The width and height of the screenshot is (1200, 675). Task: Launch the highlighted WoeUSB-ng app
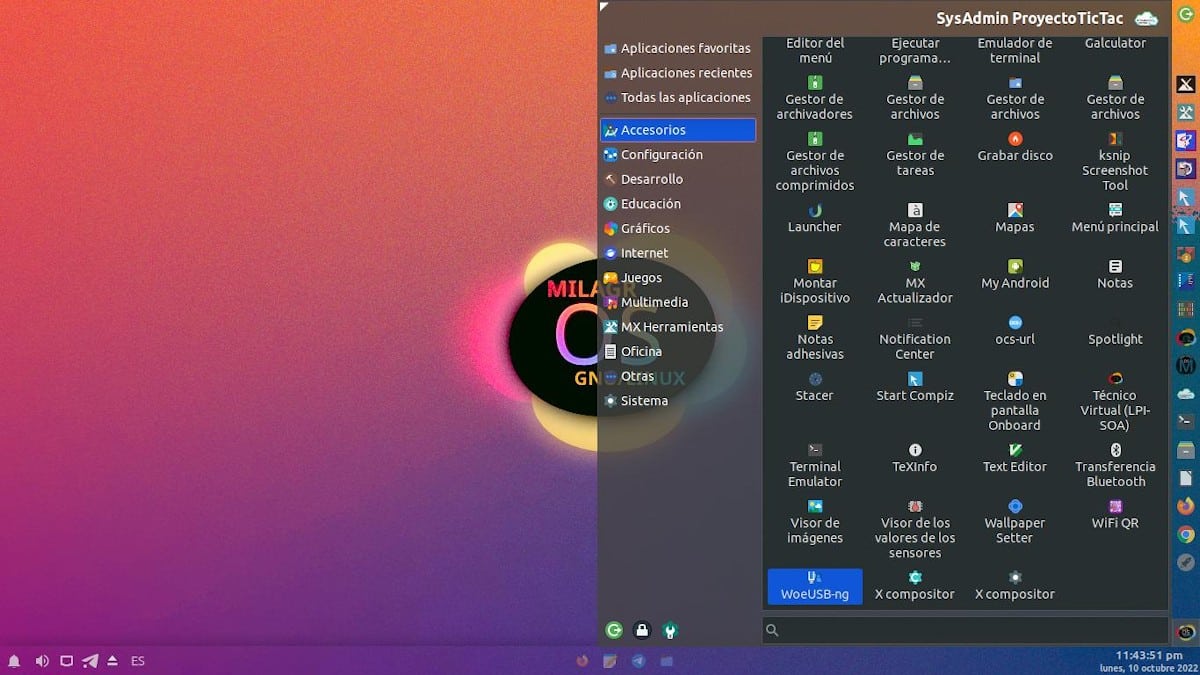click(814, 585)
